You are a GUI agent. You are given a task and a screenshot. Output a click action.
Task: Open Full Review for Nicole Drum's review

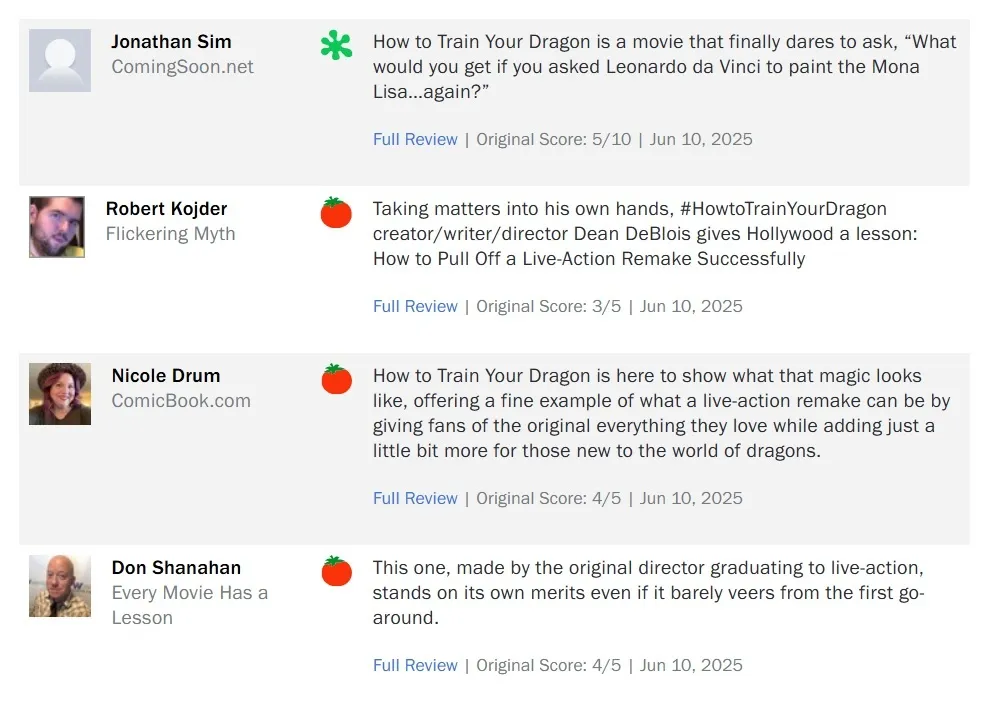click(x=415, y=498)
